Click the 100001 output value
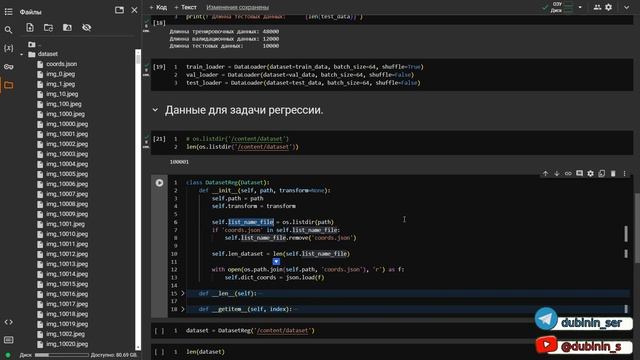The image size is (640, 360). pos(179,162)
